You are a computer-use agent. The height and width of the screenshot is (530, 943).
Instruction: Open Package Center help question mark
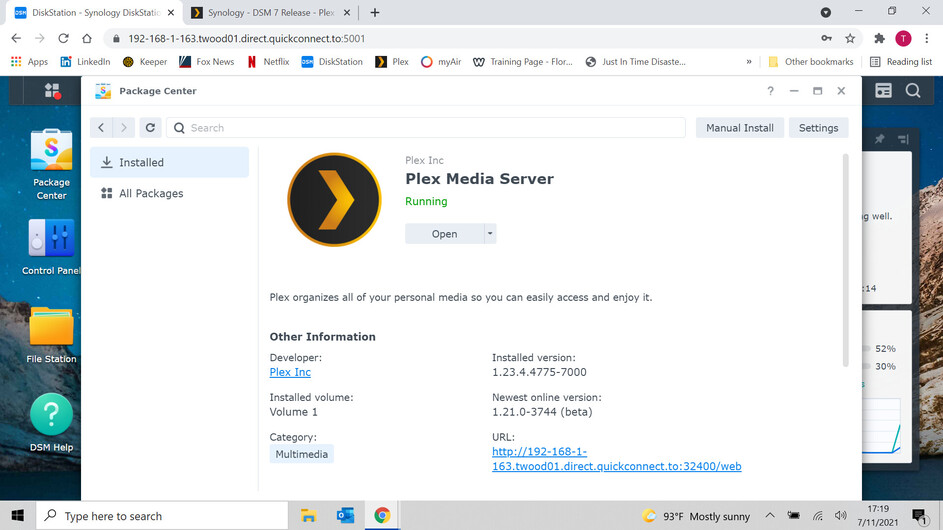(770, 91)
